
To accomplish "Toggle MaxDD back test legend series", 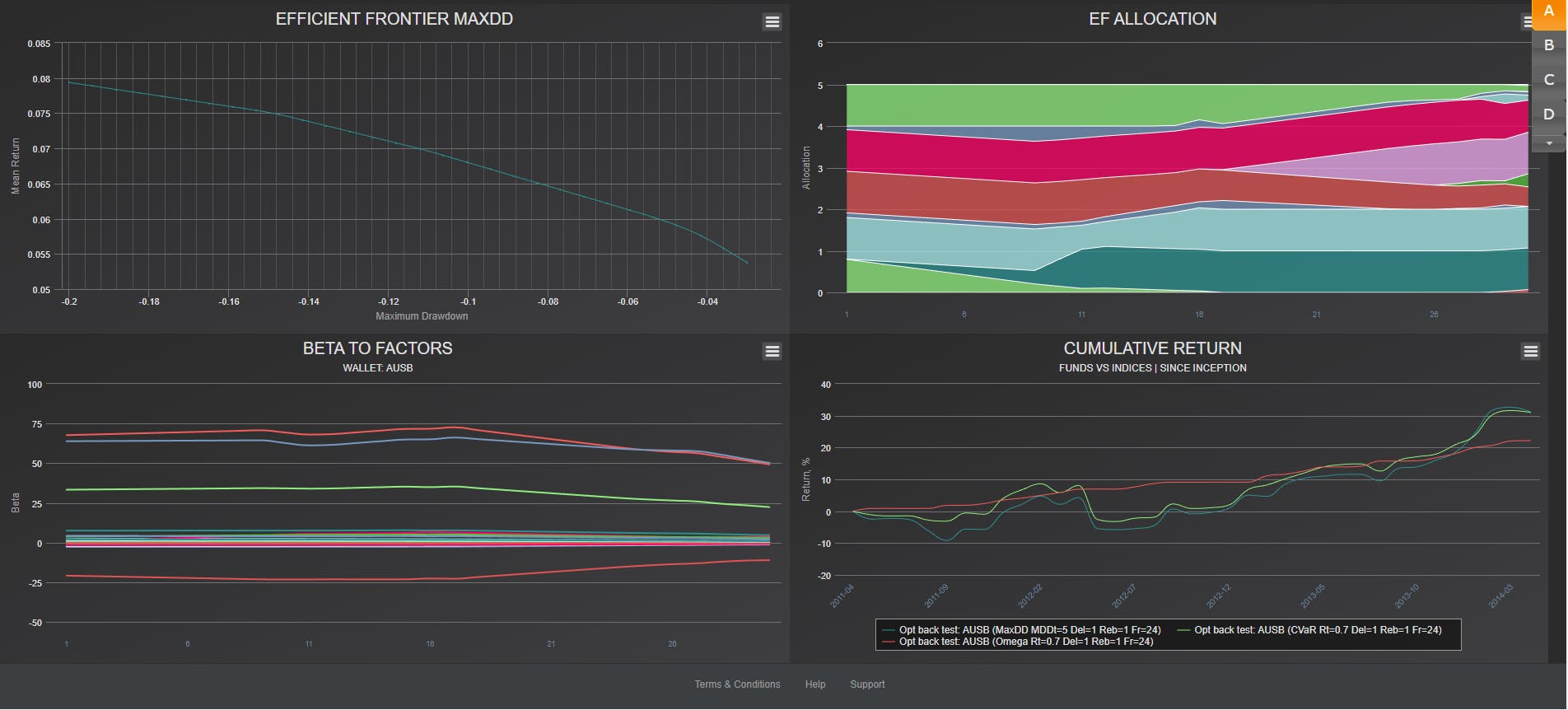I will [1021, 630].
